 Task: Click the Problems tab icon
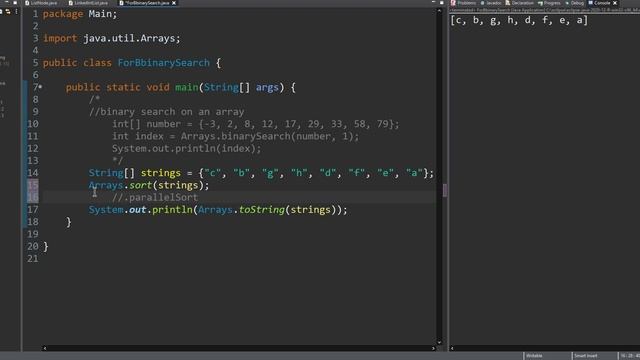pyautogui.click(x=453, y=3)
